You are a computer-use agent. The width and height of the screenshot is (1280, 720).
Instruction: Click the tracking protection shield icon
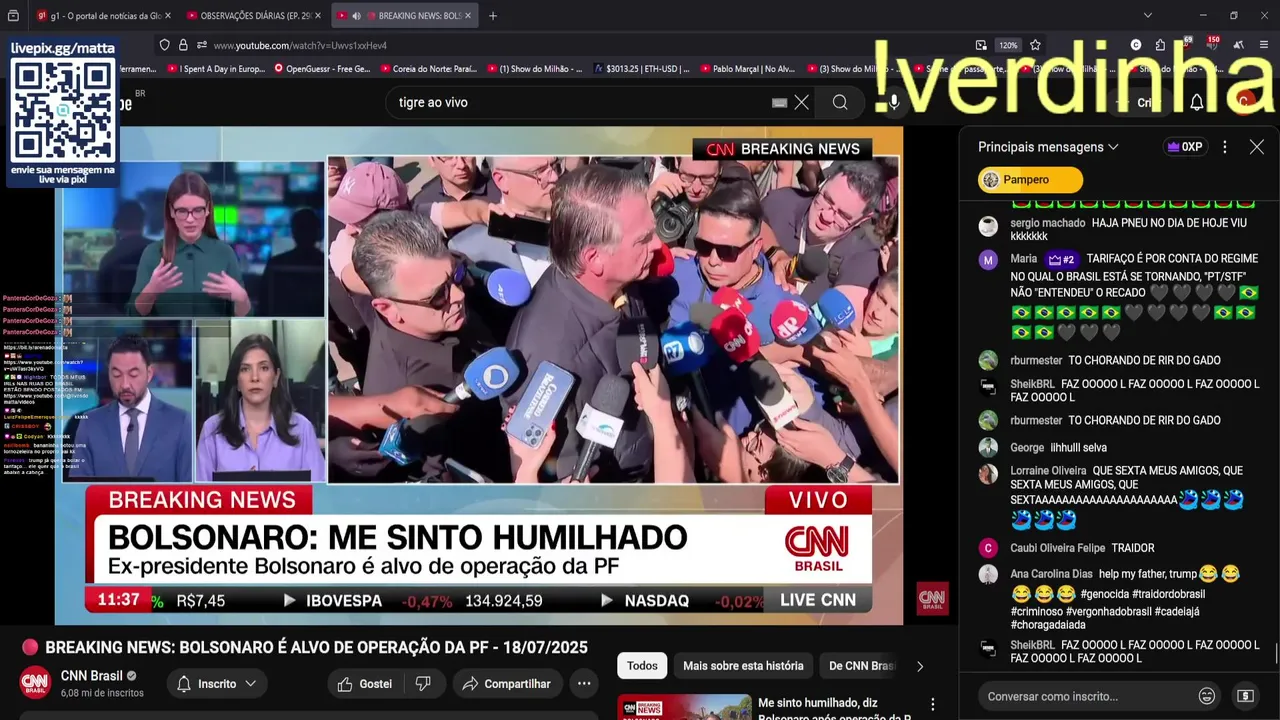click(165, 45)
